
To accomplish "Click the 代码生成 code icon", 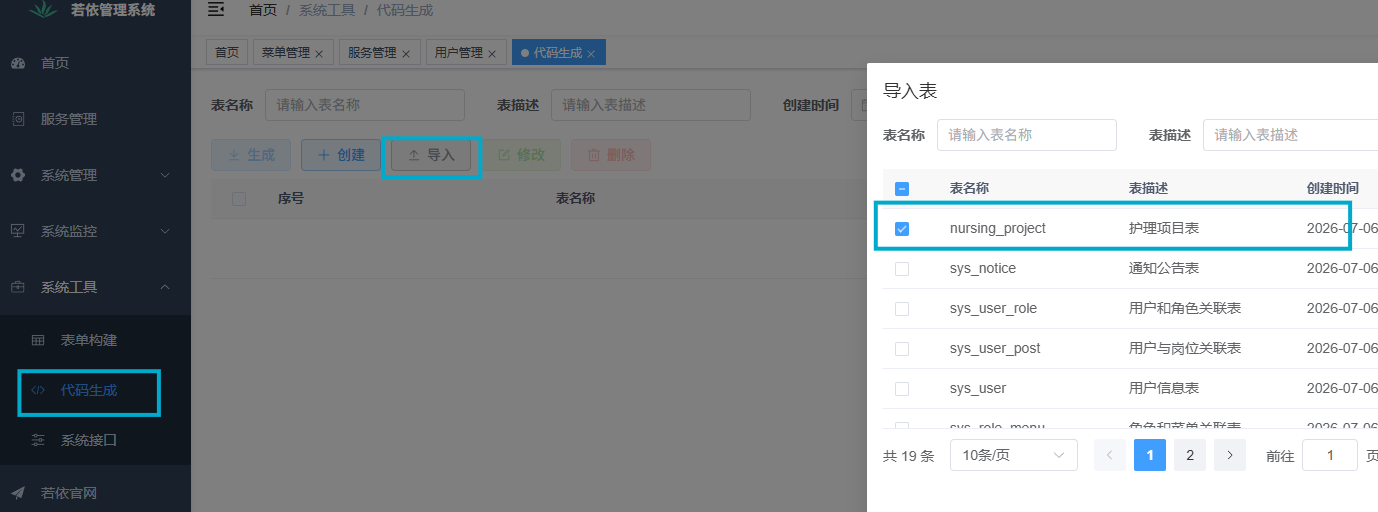I will click(x=38, y=390).
